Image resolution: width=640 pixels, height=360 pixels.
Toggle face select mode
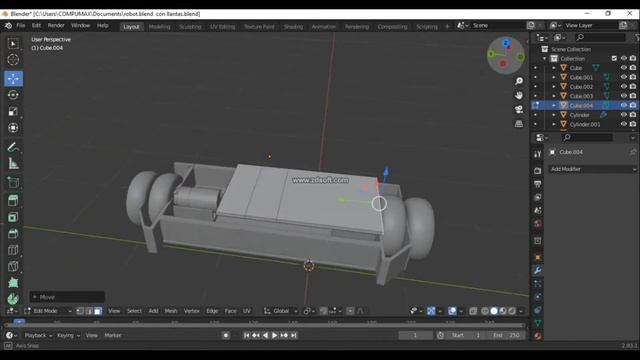98,311
